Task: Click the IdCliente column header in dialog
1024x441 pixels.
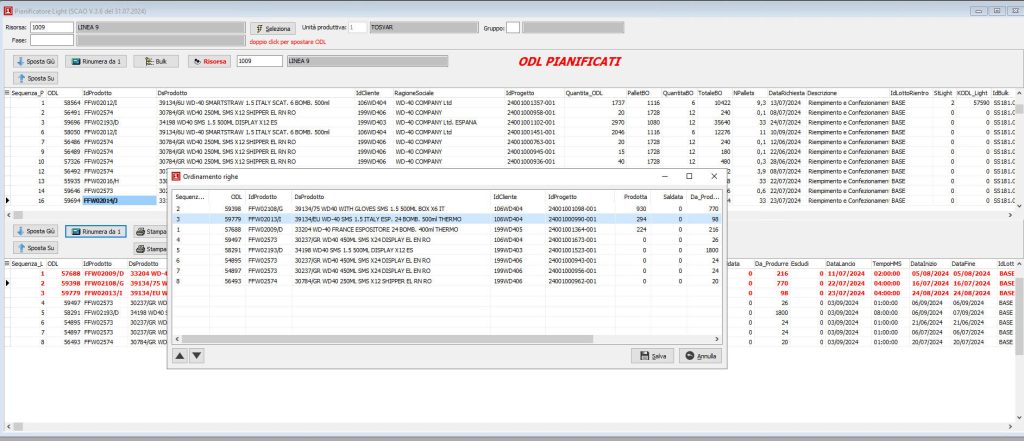Action: point(518,196)
